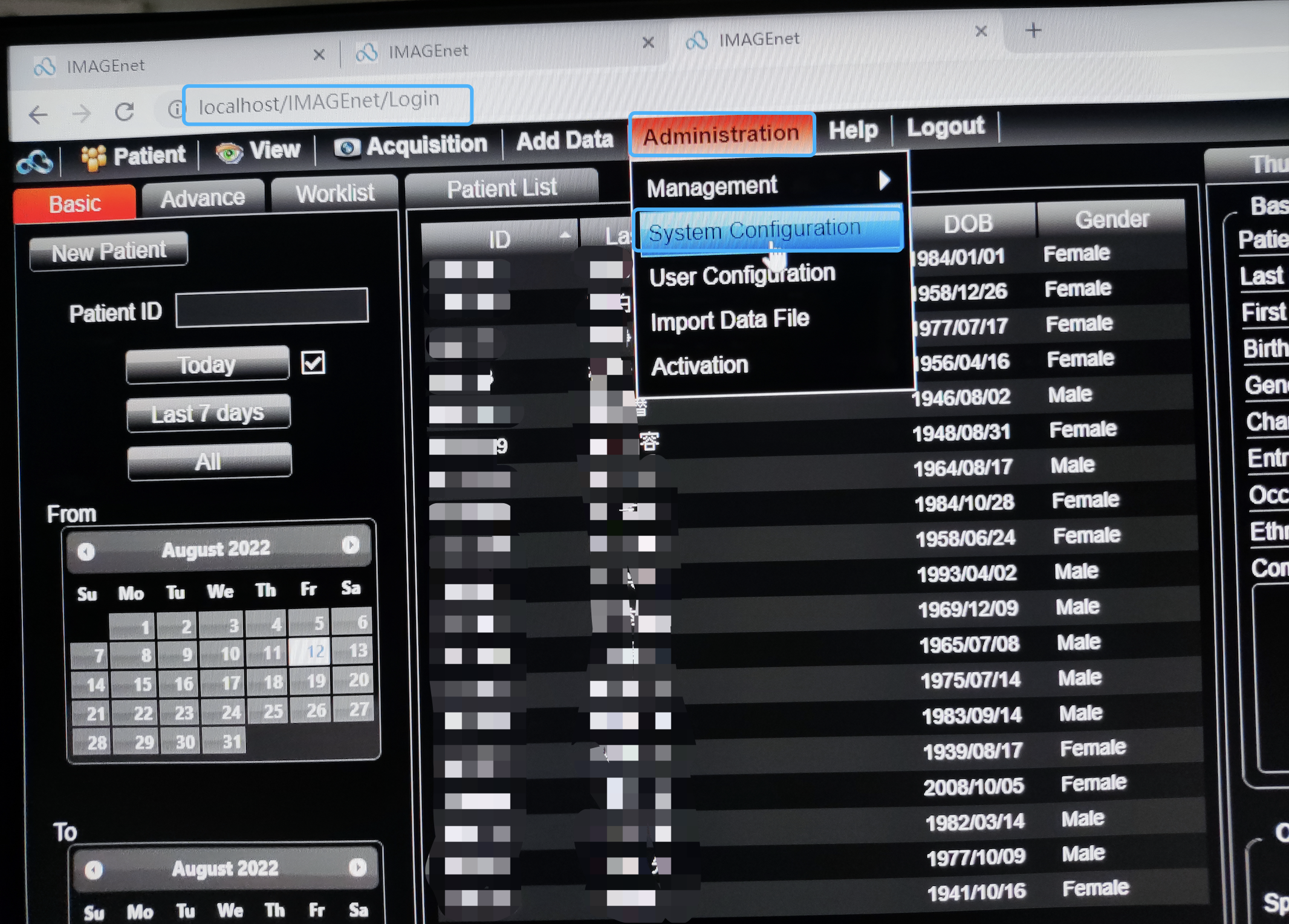Click the Today filter button
The image size is (1289, 924).
click(207, 365)
